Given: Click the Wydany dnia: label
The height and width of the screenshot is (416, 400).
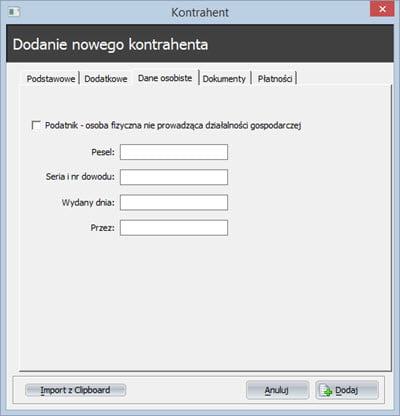Looking at the screenshot, I should pos(88,202).
